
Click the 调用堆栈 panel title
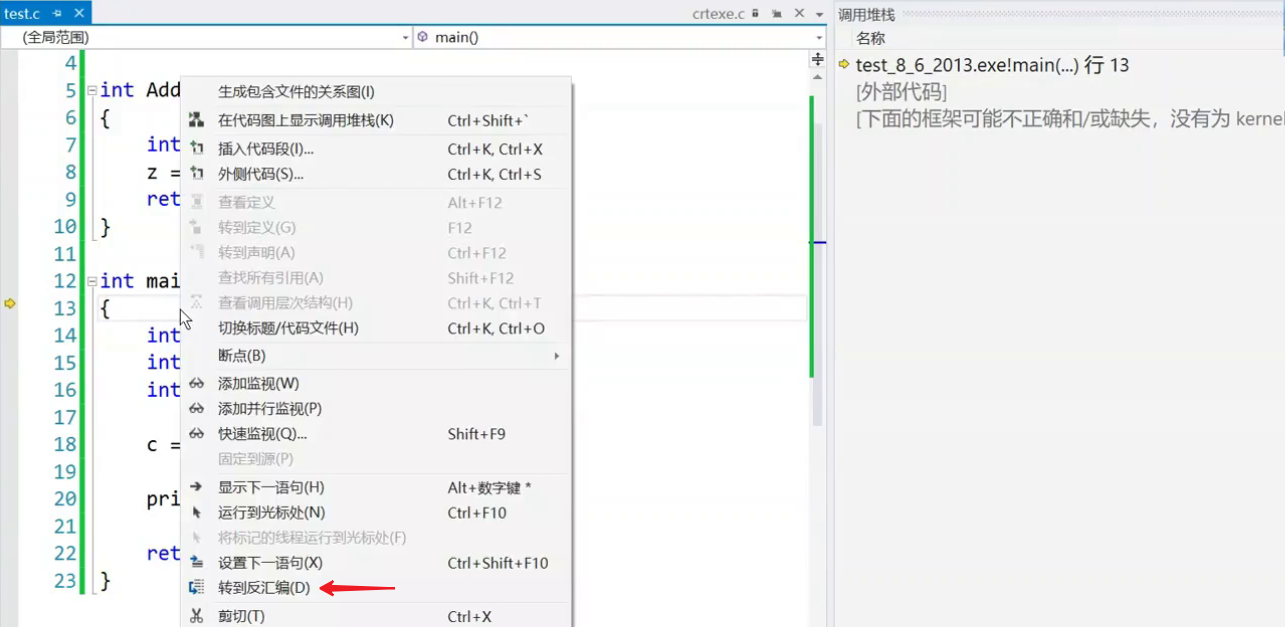click(866, 14)
